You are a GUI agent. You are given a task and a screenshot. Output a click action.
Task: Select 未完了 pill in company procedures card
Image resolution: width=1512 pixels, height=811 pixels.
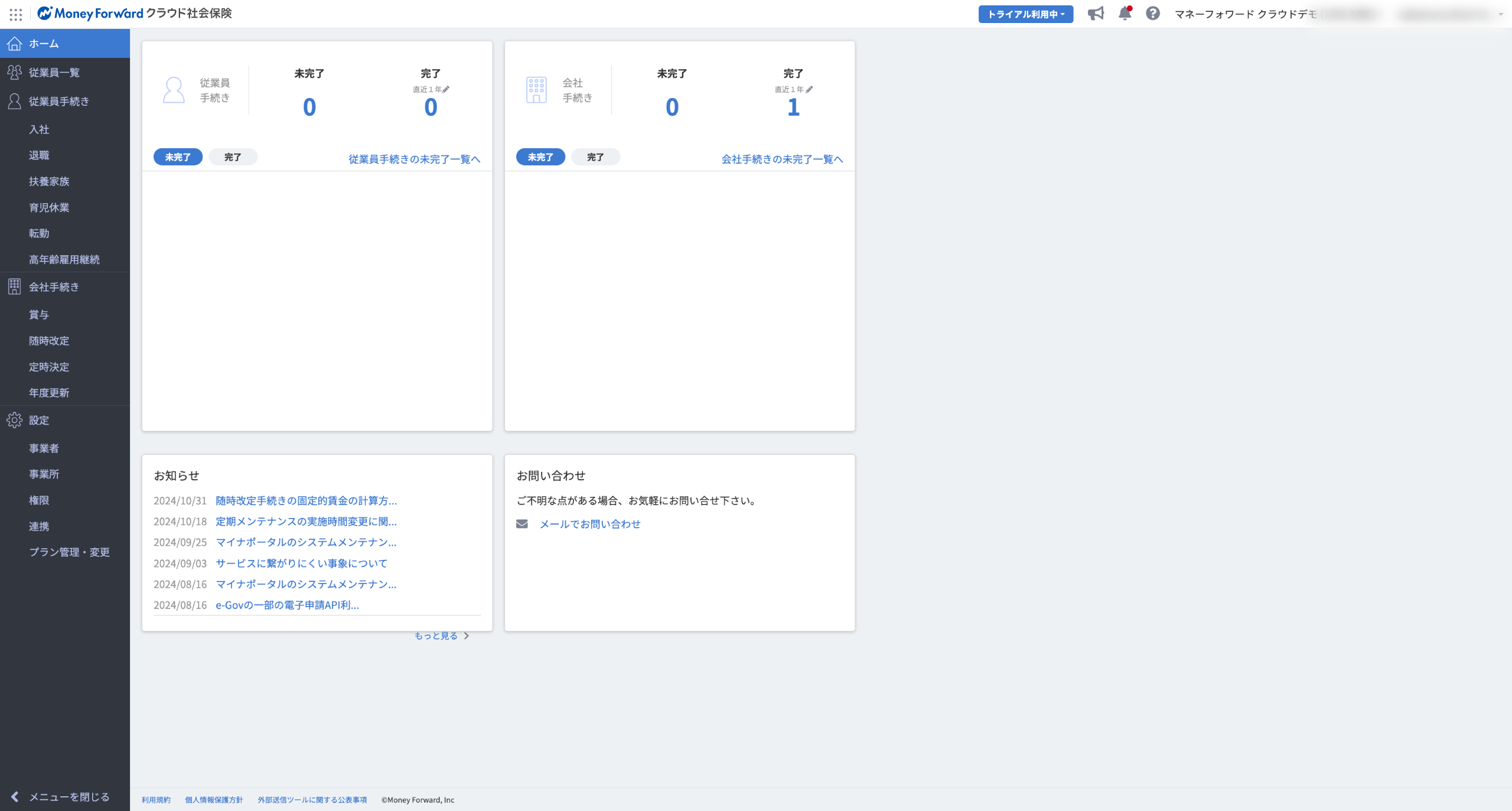point(540,157)
